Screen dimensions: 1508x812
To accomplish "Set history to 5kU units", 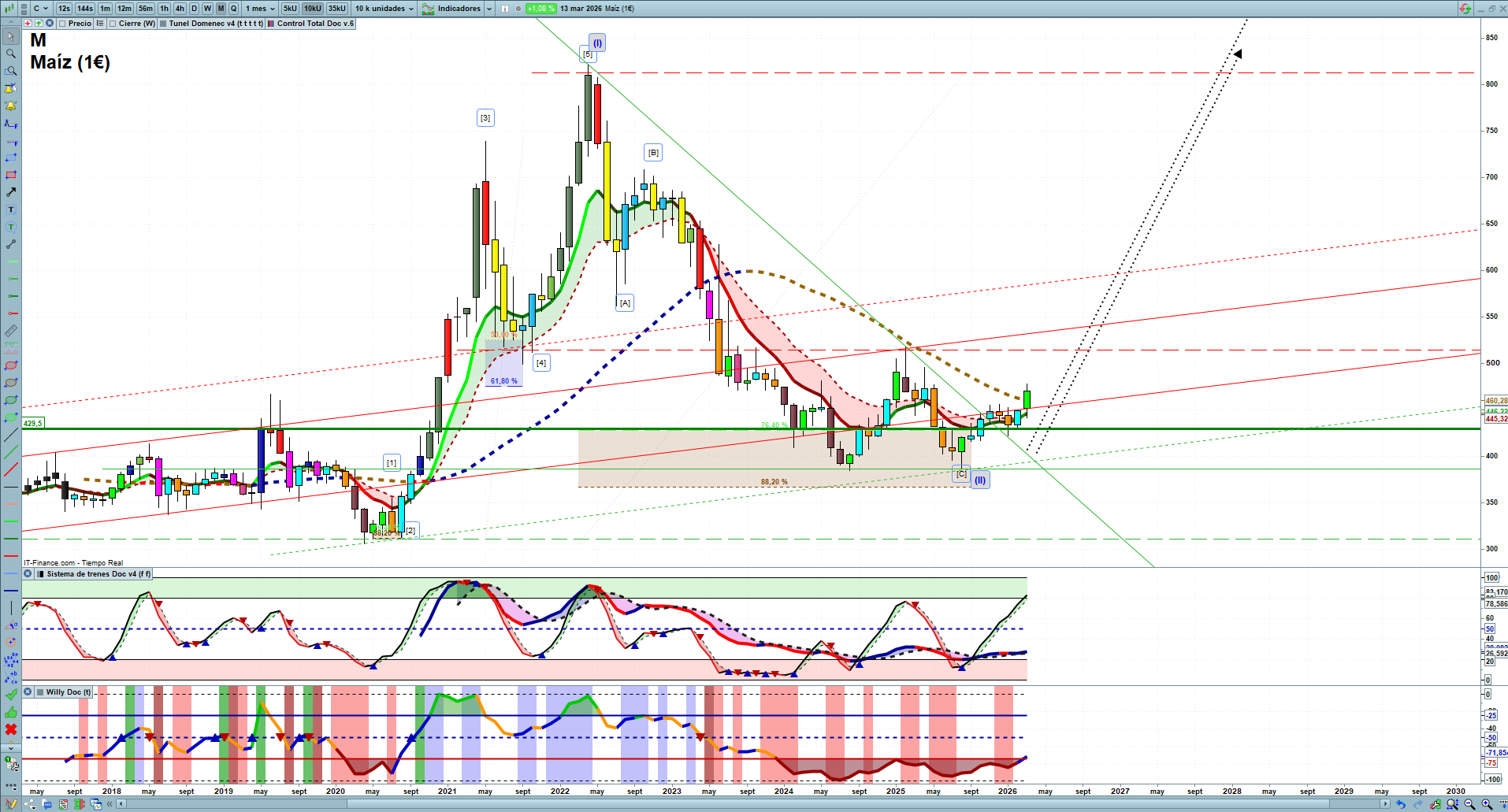I will pyautogui.click(x=290, y=9).
